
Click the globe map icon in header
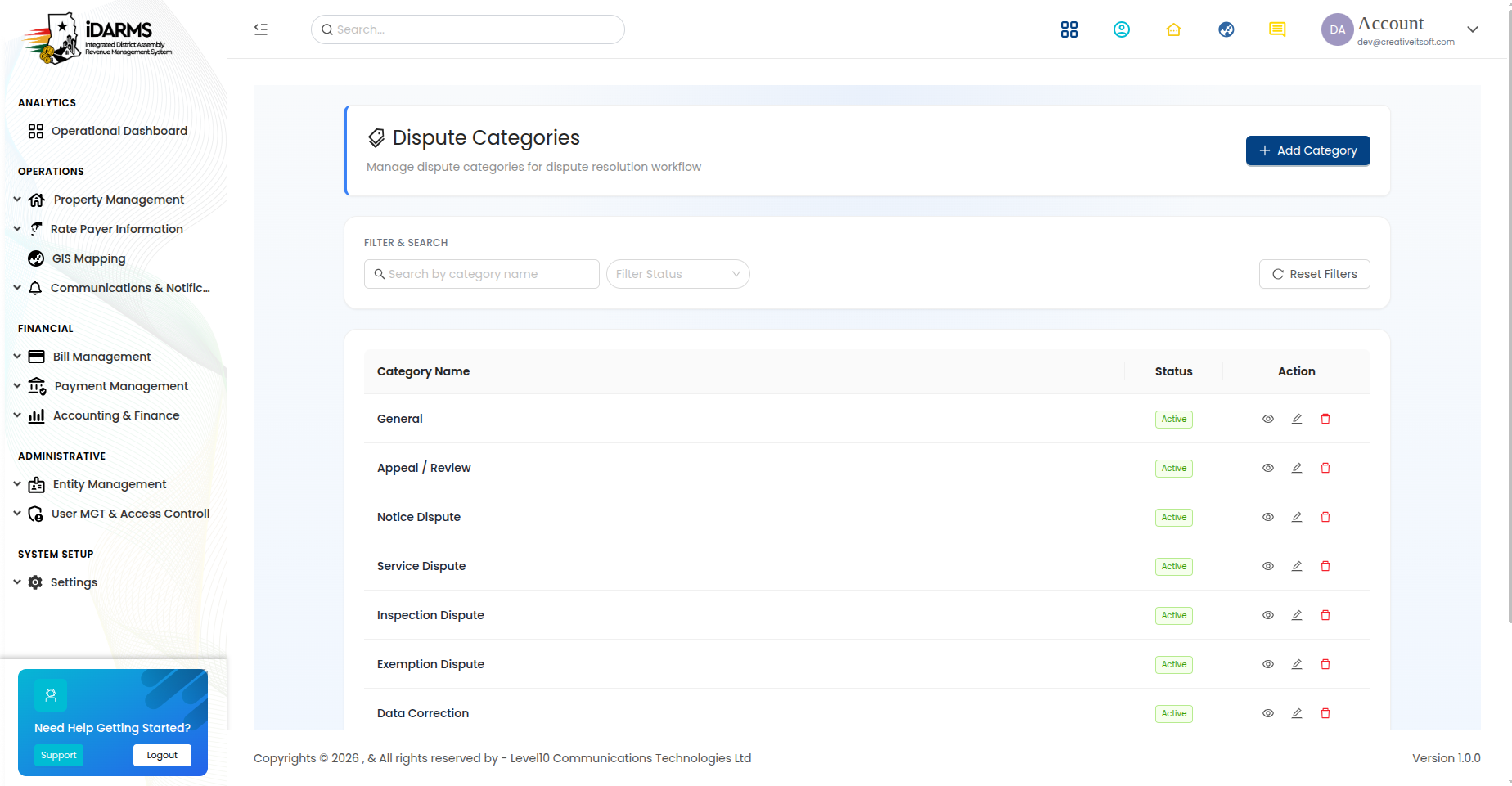click(x=1226, y=29)
